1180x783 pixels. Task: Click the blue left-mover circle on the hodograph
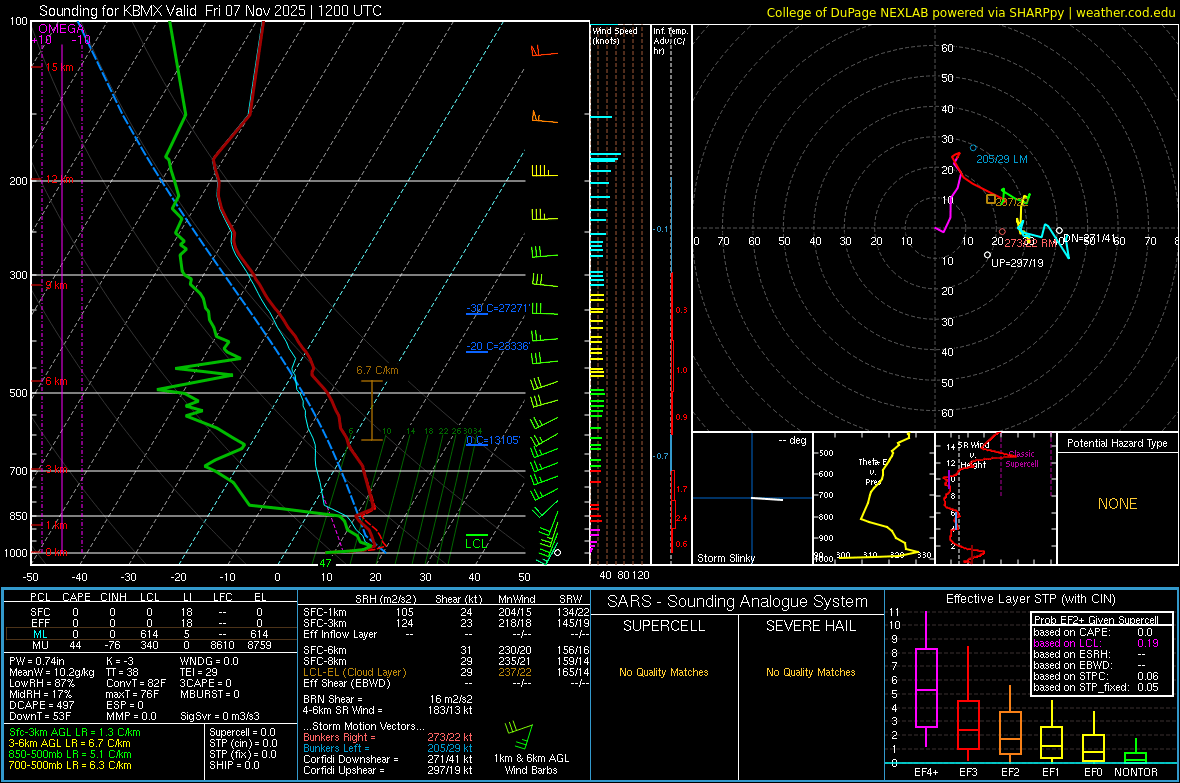coord(973,148)
